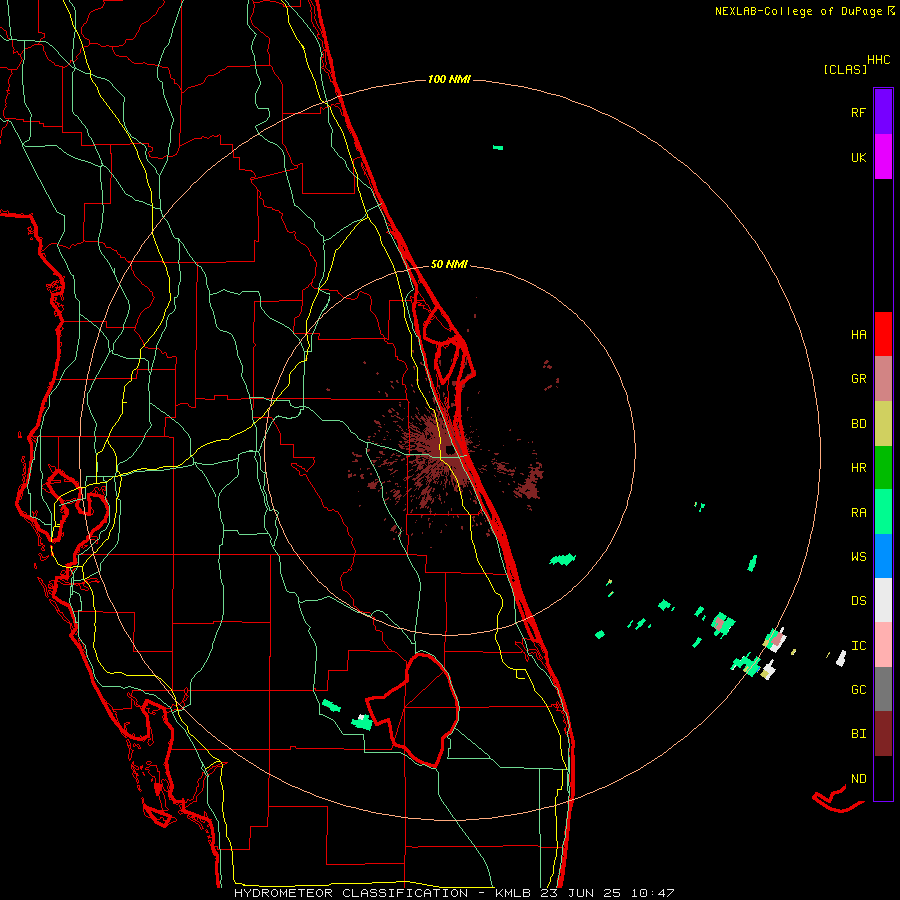Click the HR legend label
The height and width of the screenshot is (900, 900).
coord(858,467)
